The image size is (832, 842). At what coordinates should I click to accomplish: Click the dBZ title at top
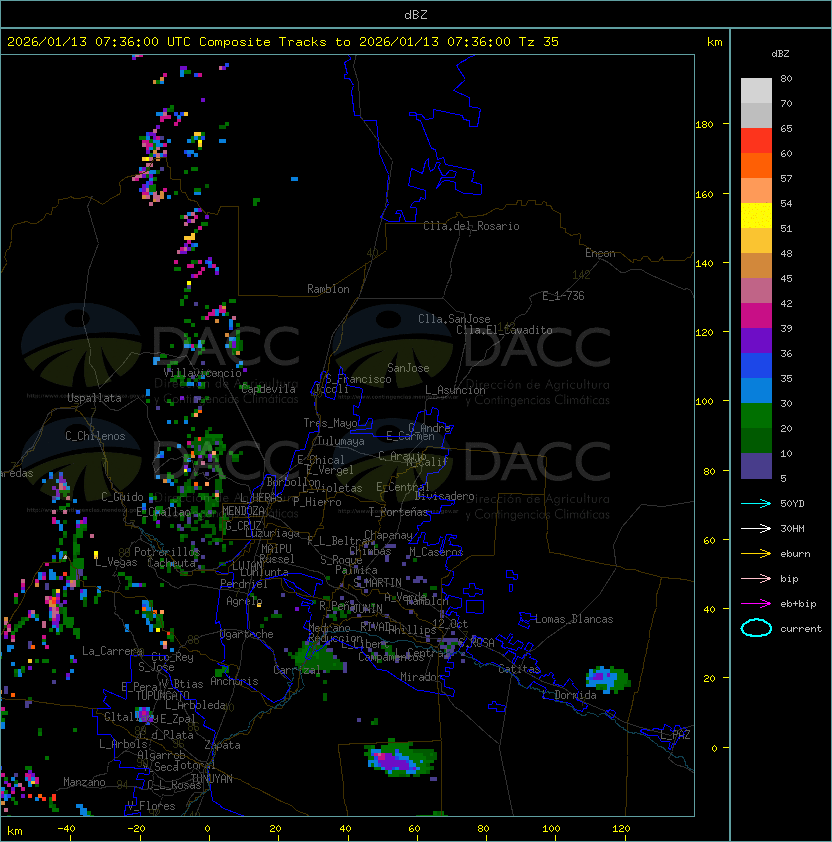416,15
